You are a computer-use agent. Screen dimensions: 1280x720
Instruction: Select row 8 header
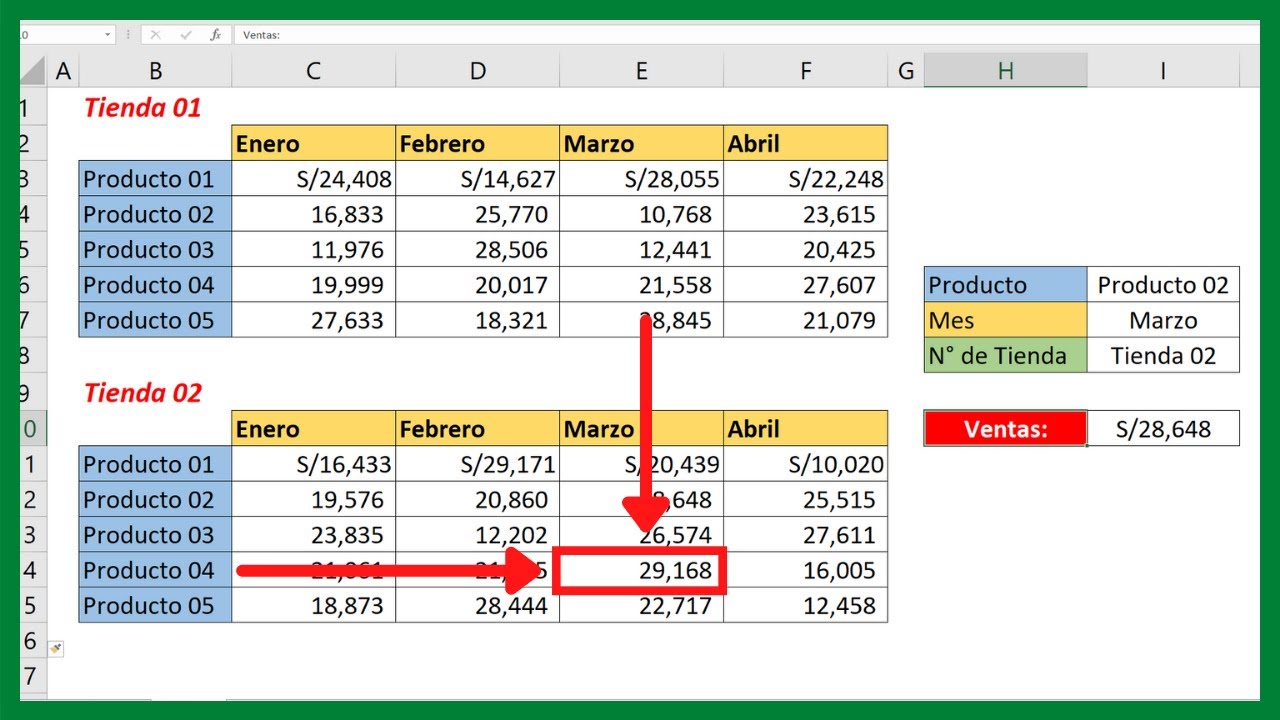coord(32,355)
